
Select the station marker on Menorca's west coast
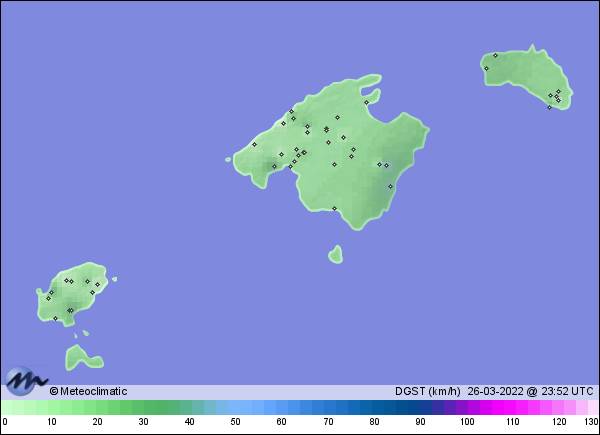tap(486, 68)
